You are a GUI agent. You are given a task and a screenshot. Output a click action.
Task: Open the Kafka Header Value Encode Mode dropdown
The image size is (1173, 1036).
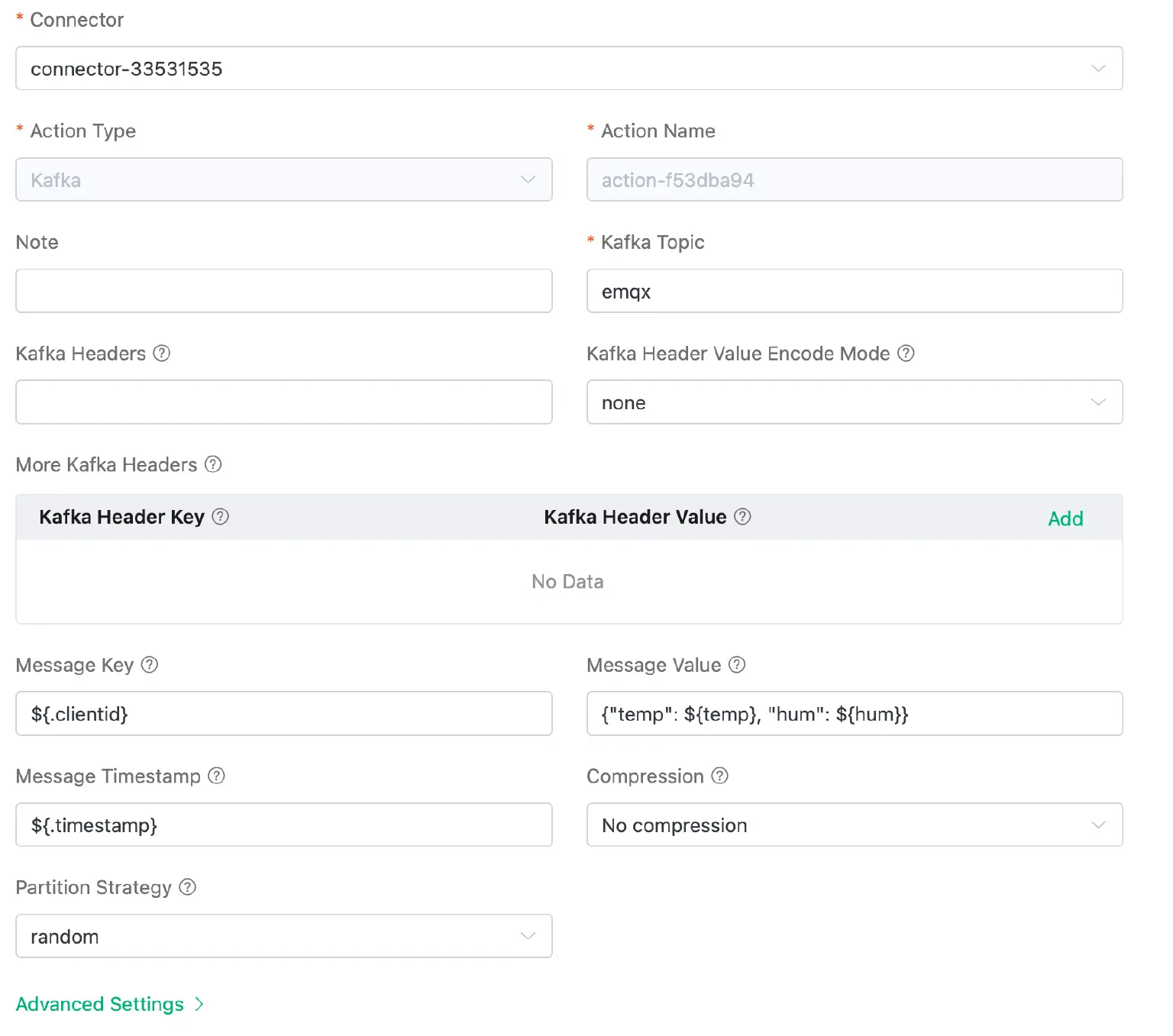pyautogui.click(x=854, y=402)
